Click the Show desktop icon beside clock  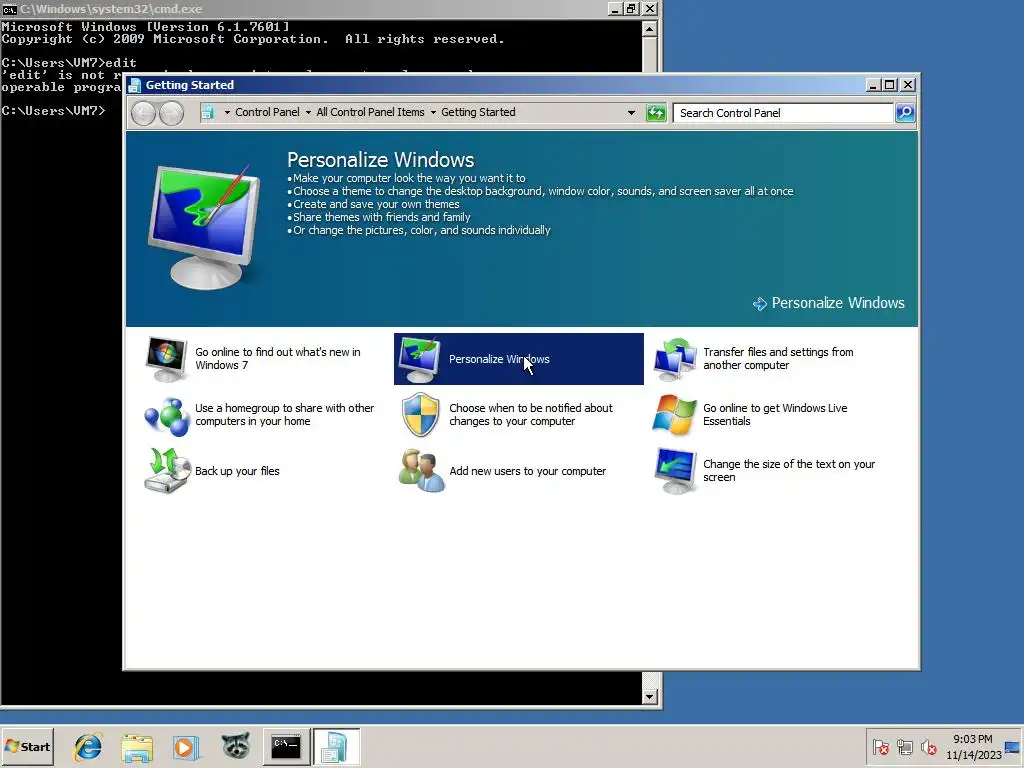tap(1012, 747)
